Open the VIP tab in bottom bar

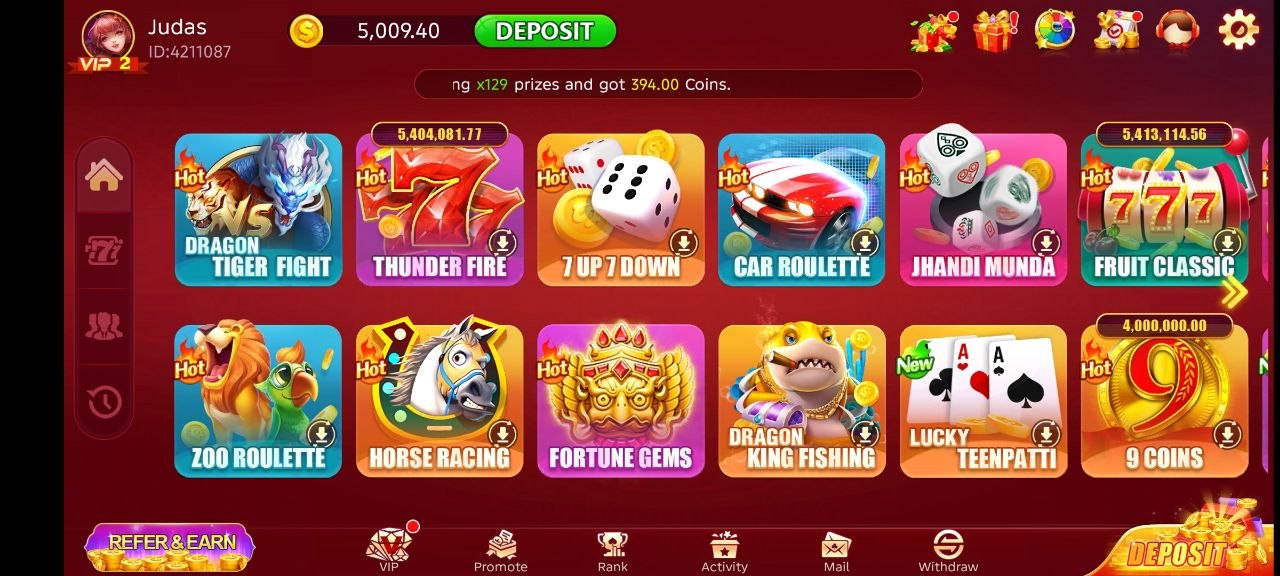(x=389, y=550)
